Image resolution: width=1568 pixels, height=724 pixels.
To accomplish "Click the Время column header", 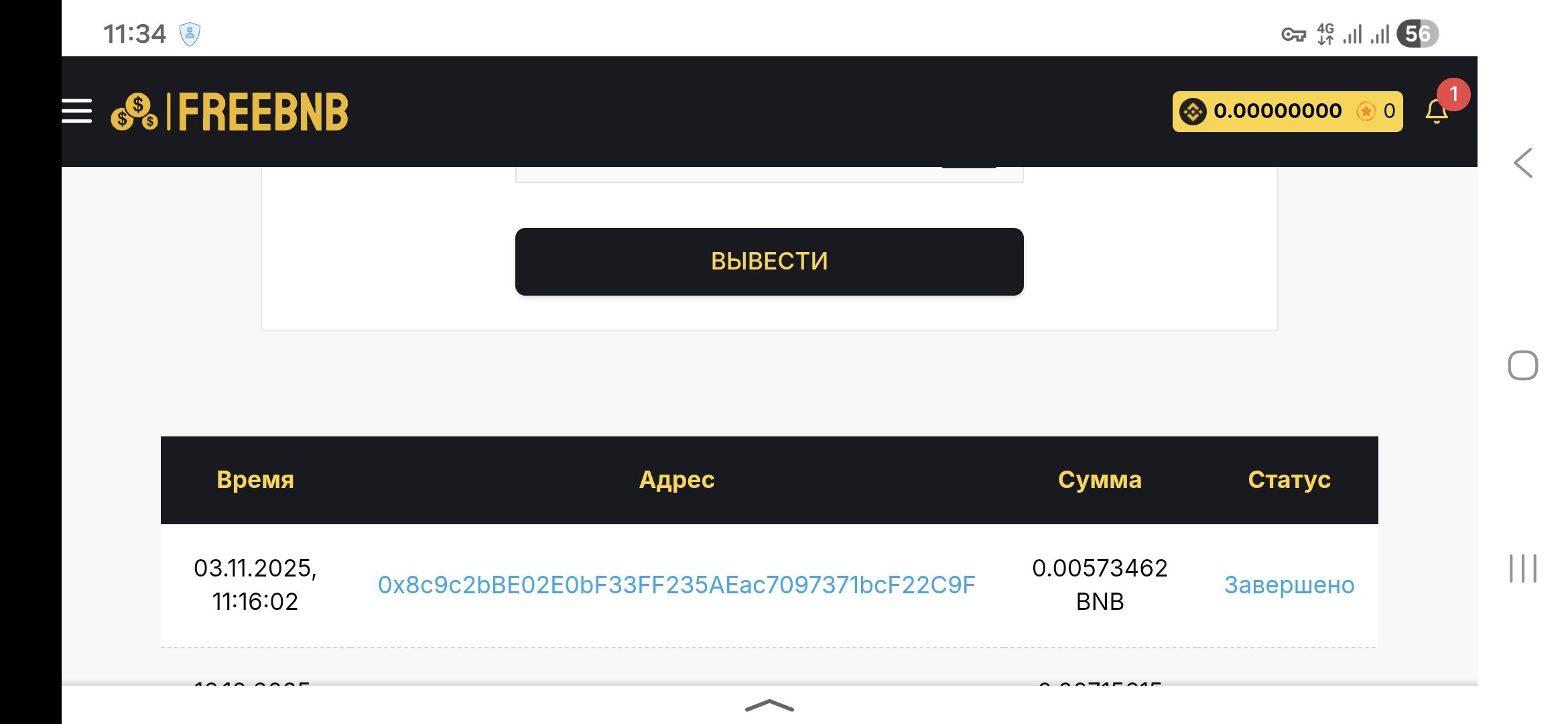I will [x=255, y=480].
